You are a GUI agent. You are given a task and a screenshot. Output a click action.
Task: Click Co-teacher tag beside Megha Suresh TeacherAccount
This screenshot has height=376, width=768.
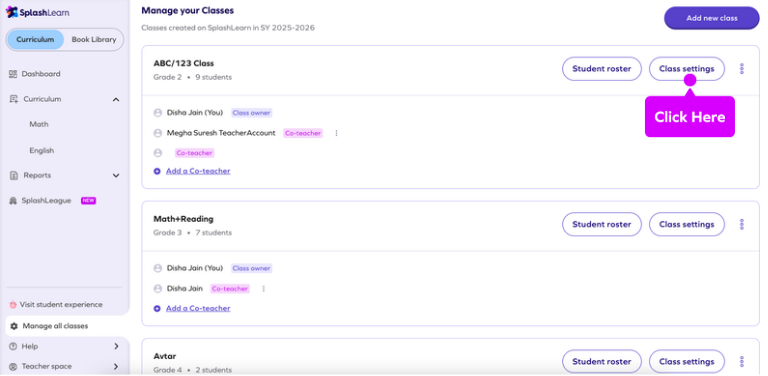click(x=303, y=133)
